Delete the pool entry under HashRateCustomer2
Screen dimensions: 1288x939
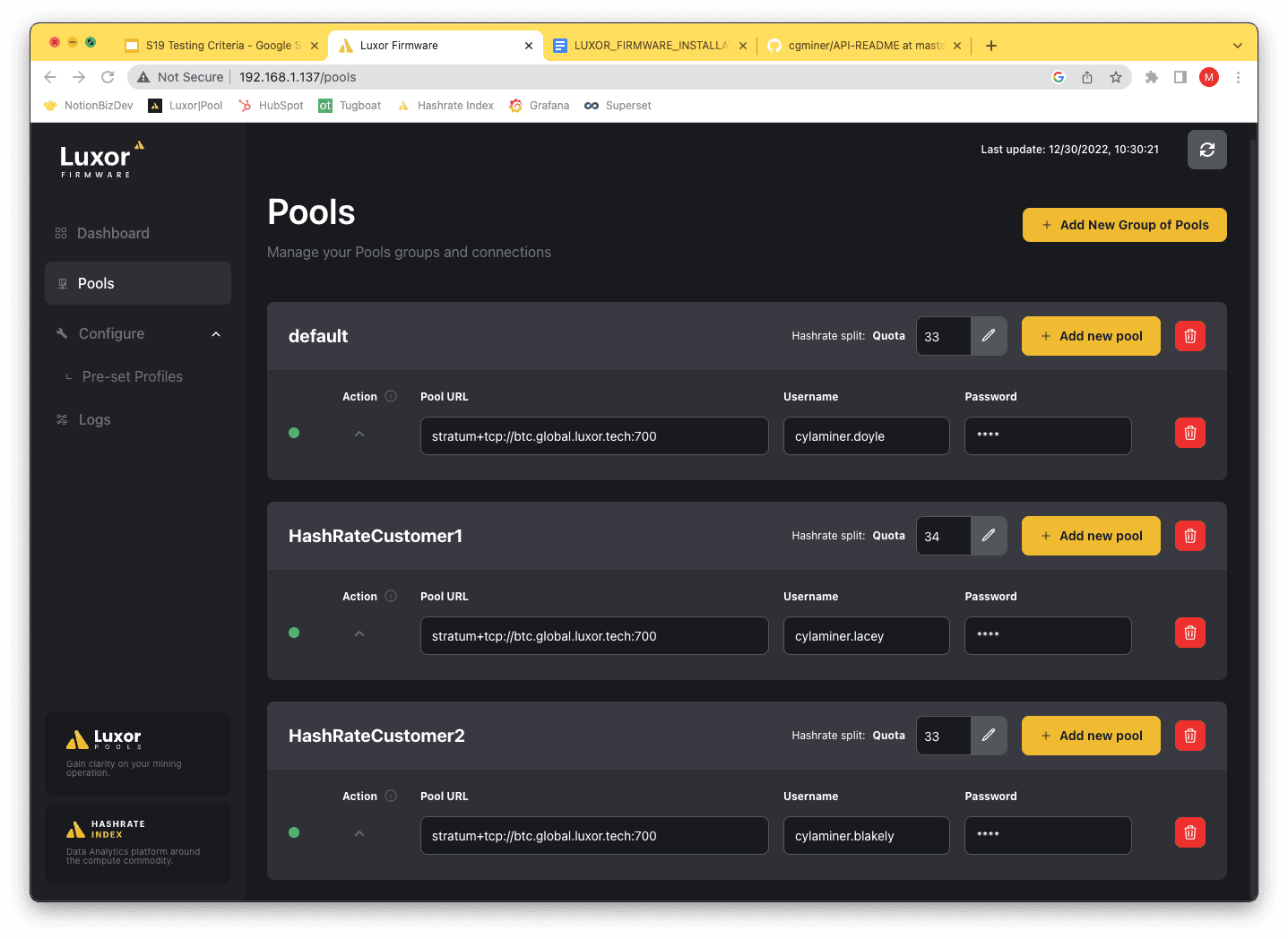point(1189,831)
